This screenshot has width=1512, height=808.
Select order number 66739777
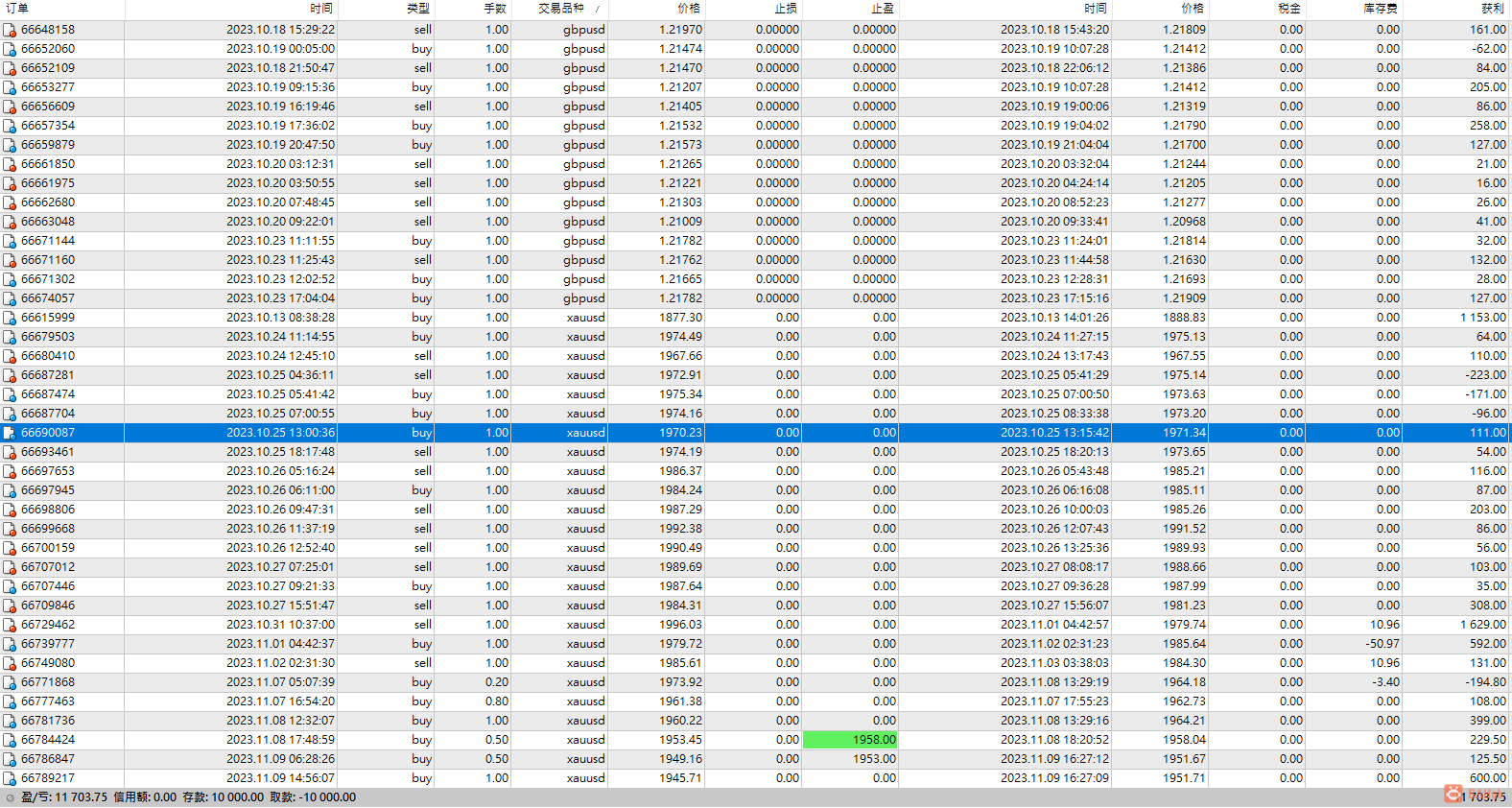click(48, 644)
